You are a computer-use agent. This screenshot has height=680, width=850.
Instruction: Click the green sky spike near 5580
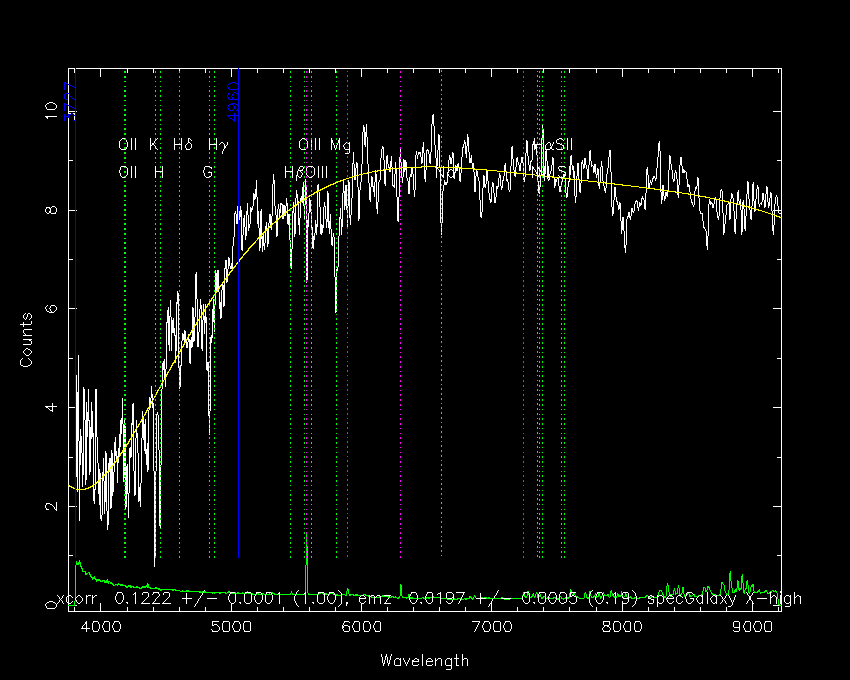point(306,564)
